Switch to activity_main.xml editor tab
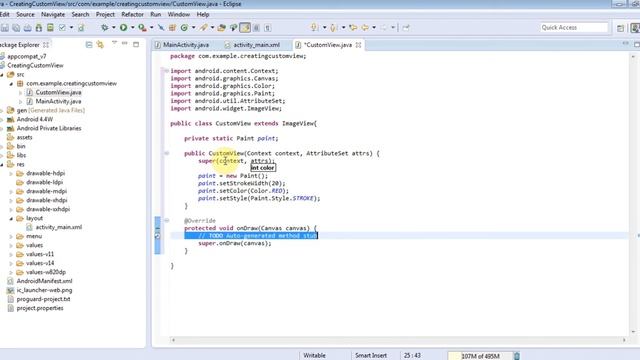 (x=252, y=45)
